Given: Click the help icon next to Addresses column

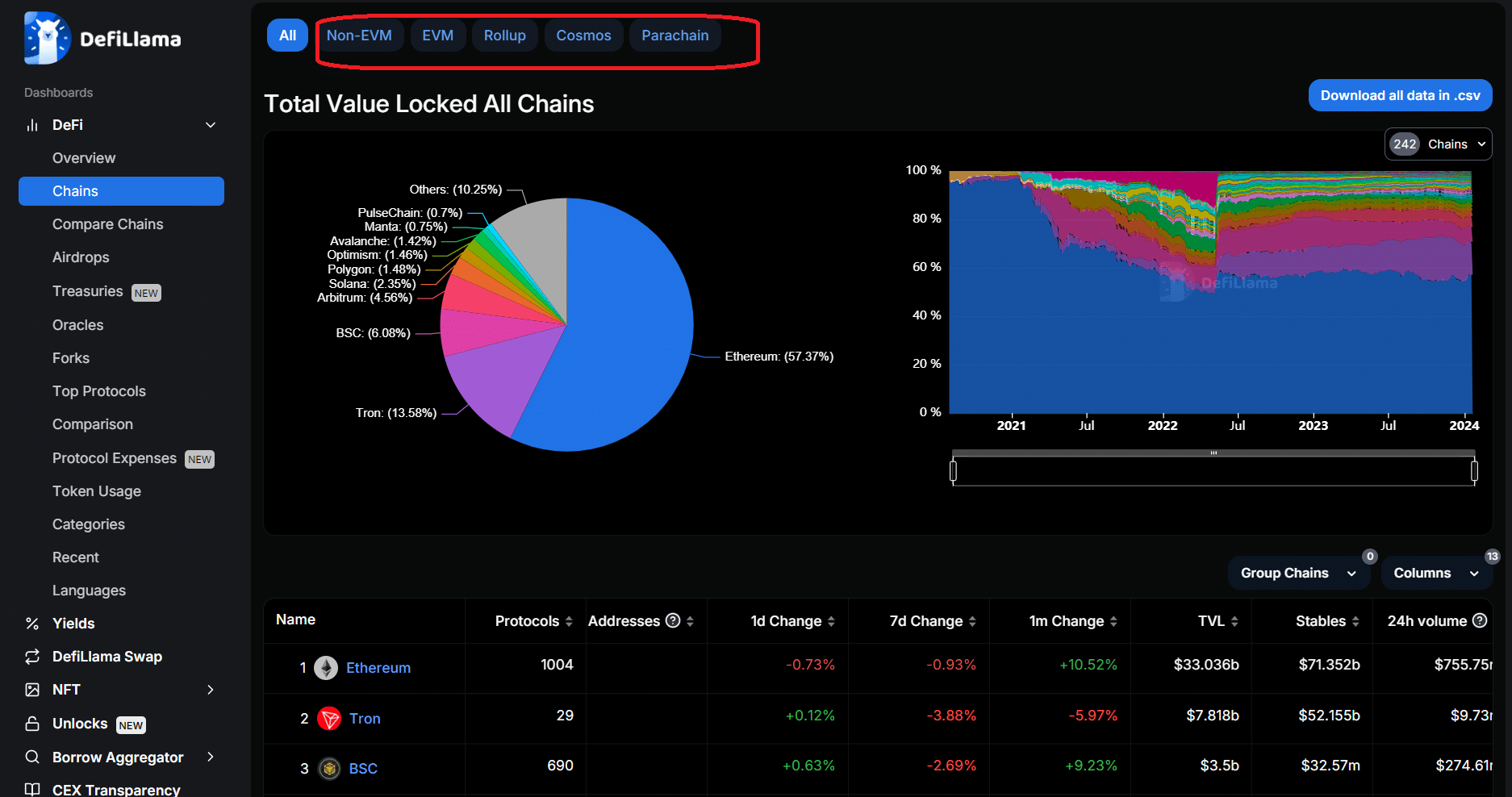Looking at the screenshot, I should pos(674,620).
